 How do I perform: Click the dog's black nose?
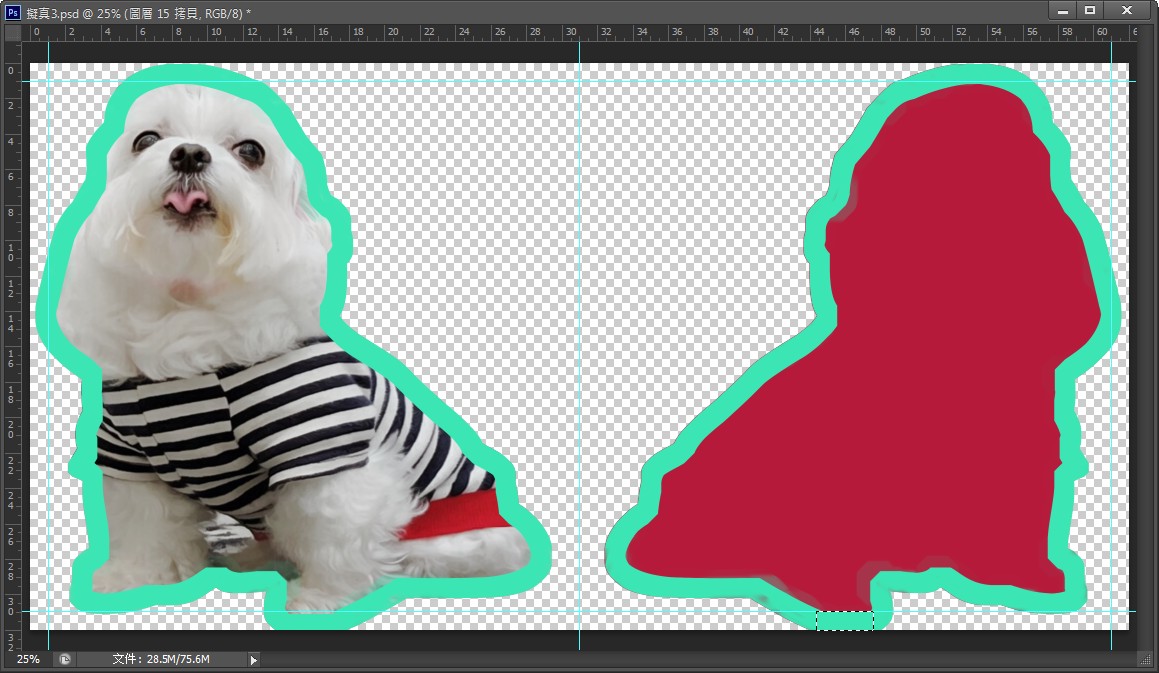pyautogui.click(x=188, y=156)
